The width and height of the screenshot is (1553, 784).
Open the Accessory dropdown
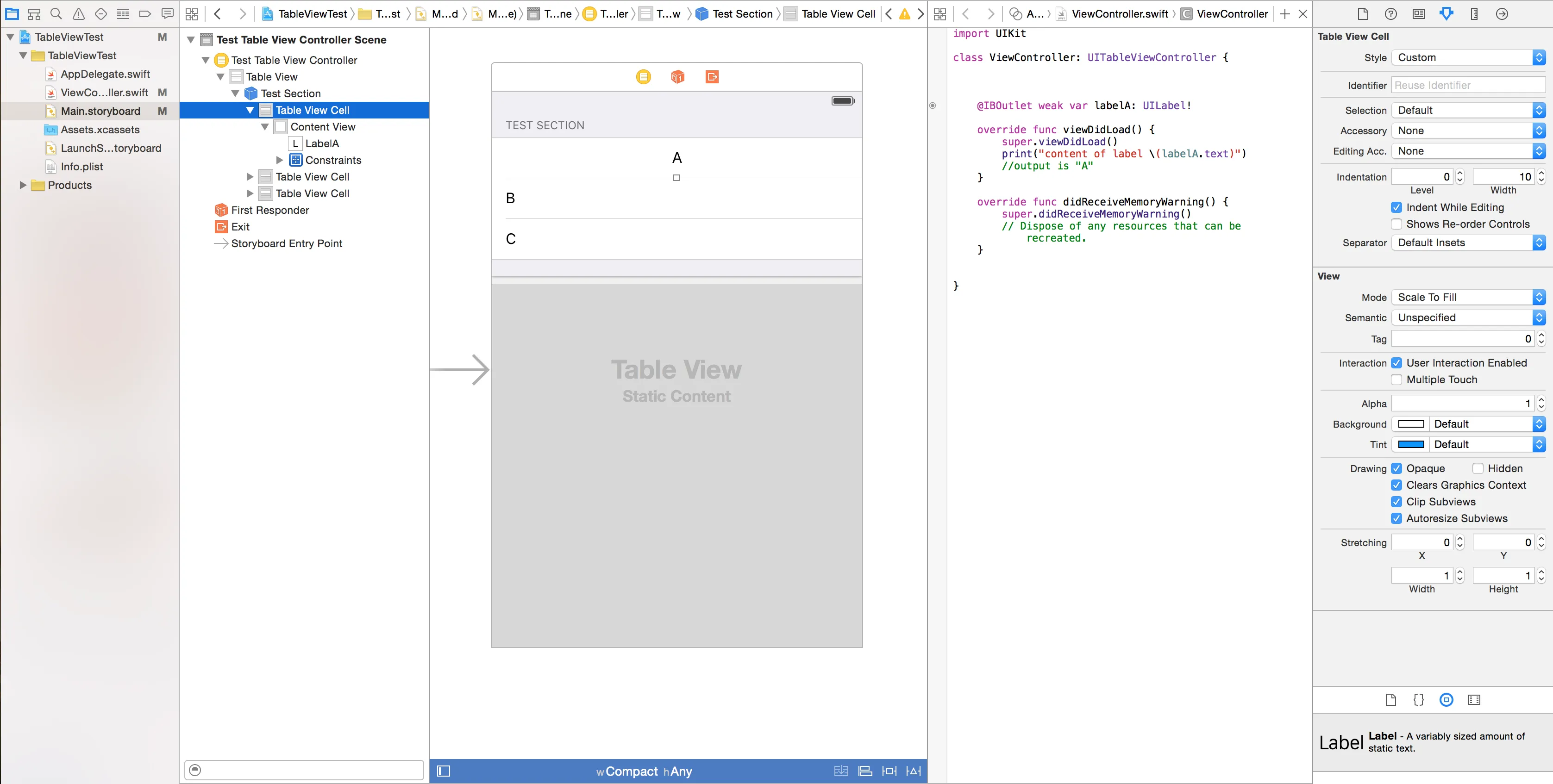pos(1467,131)
